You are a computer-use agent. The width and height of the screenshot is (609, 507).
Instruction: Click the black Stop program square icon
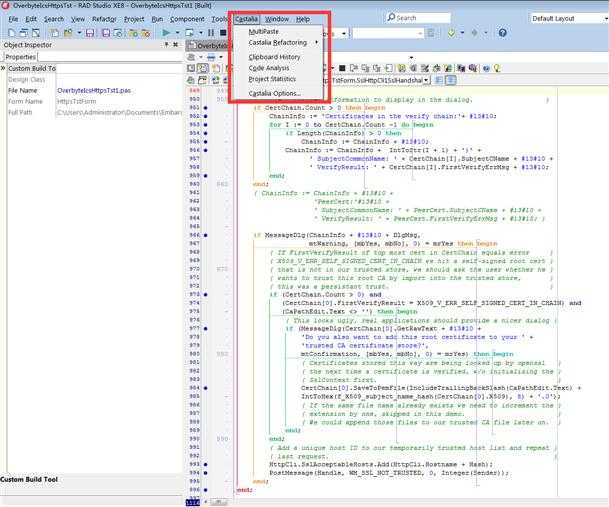click(x=223, y=33)
